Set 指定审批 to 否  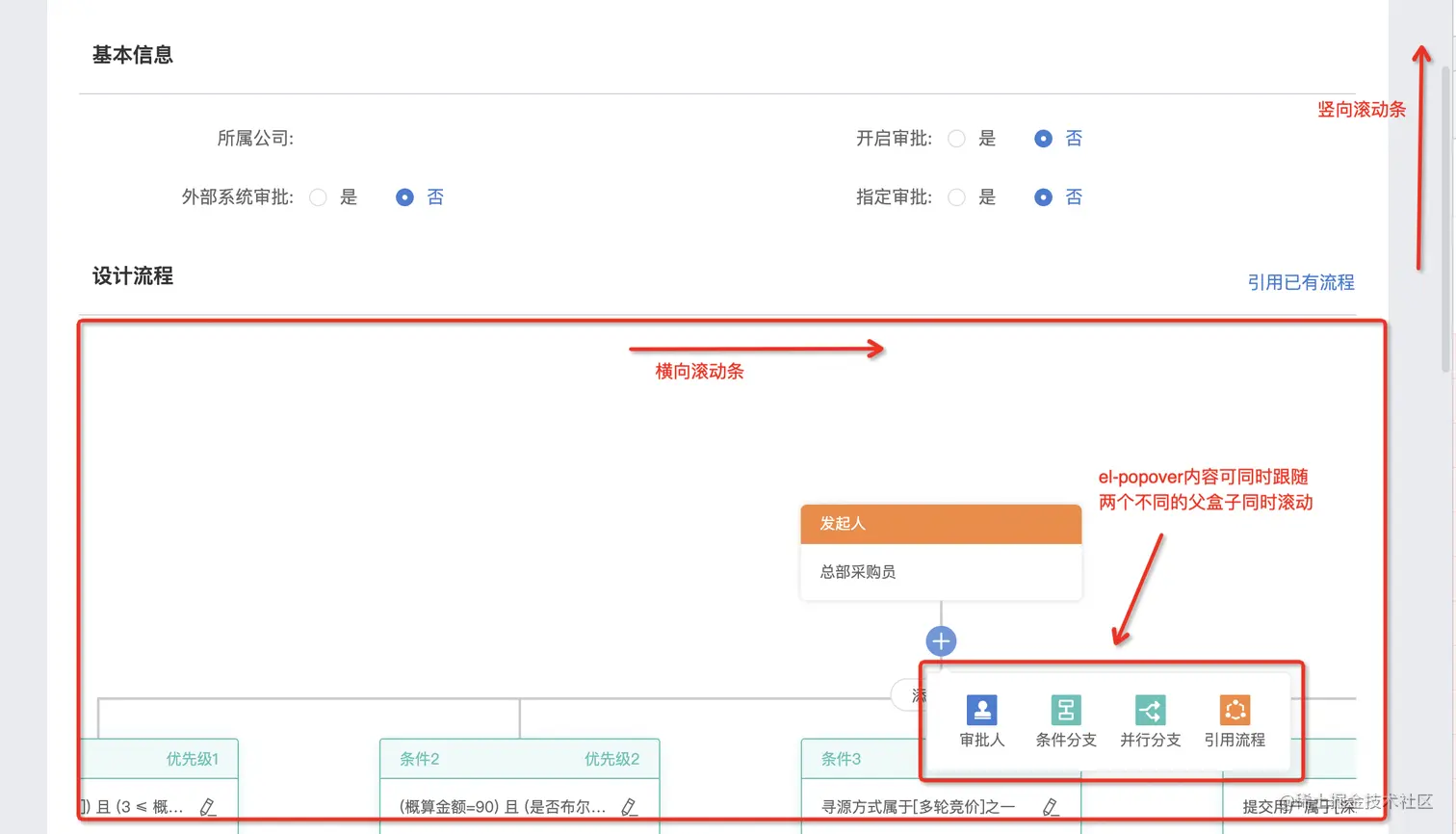[1043, 197]
